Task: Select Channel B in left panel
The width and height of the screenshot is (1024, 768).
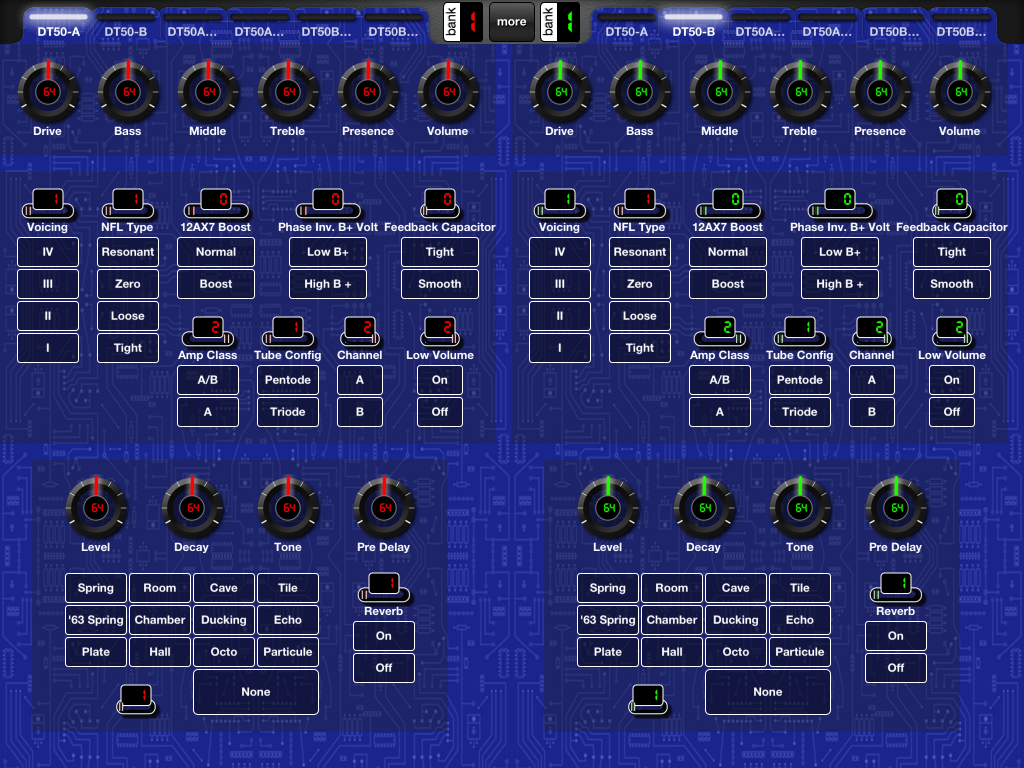Action: pyautogui.click(x=360, y=412)
